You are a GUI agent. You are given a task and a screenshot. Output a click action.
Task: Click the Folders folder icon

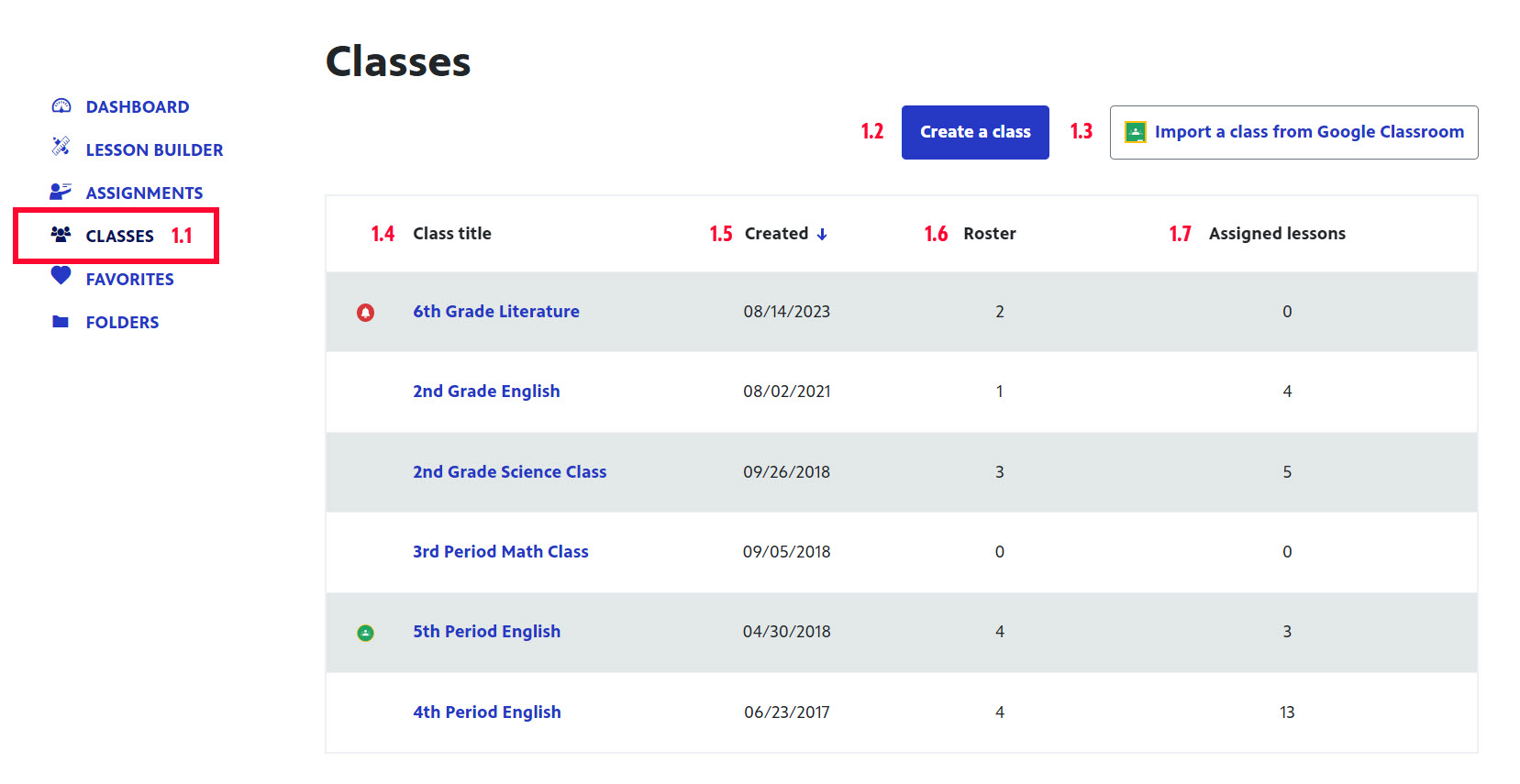coord(61,322)
